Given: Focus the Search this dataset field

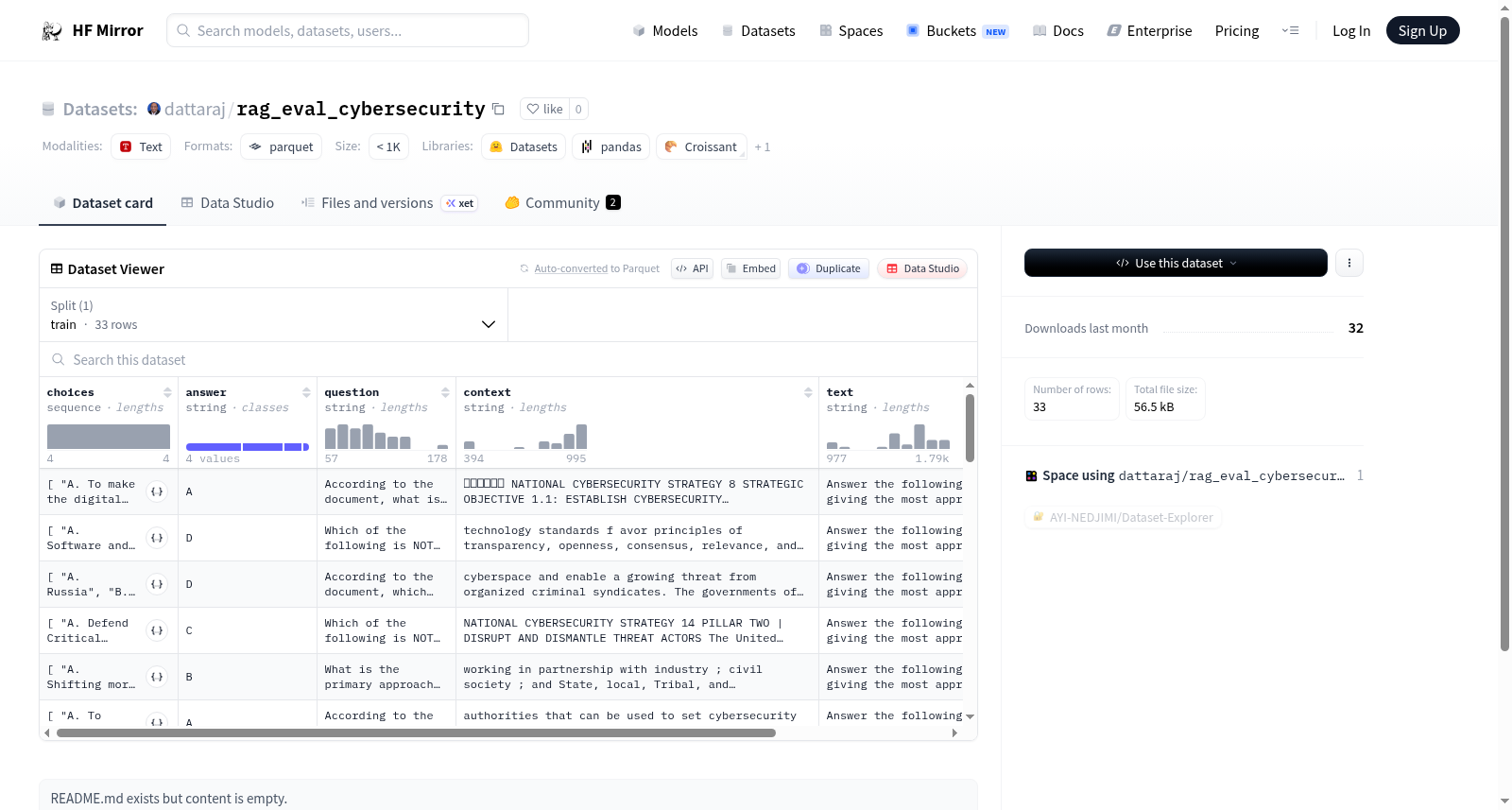Looking at the screenshot, I should [x=508, y=359].
